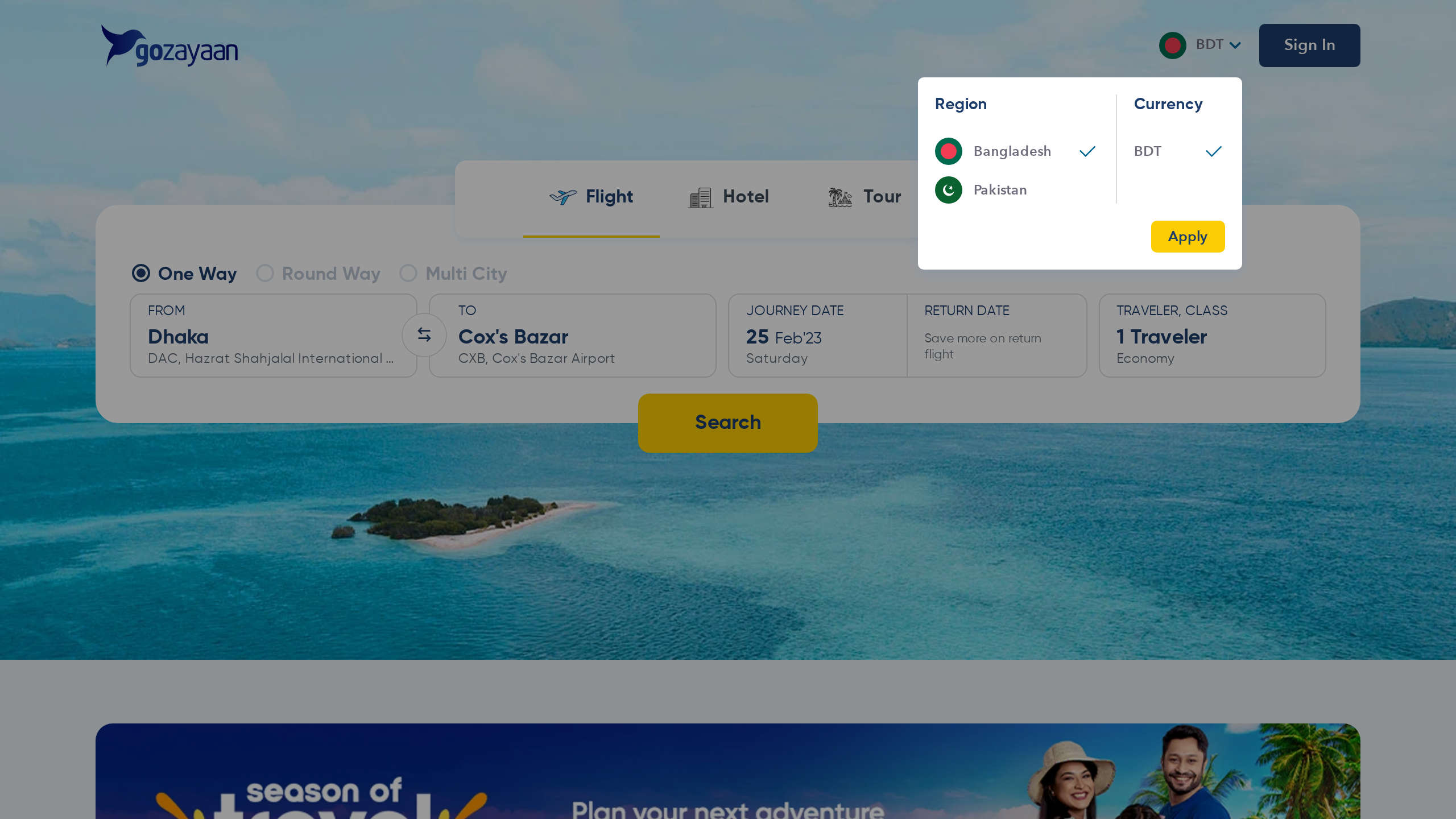The width and height of the screenshot is (1456, 819).
Task: Apply the region and currency selection
Action: click(1188, 237)
